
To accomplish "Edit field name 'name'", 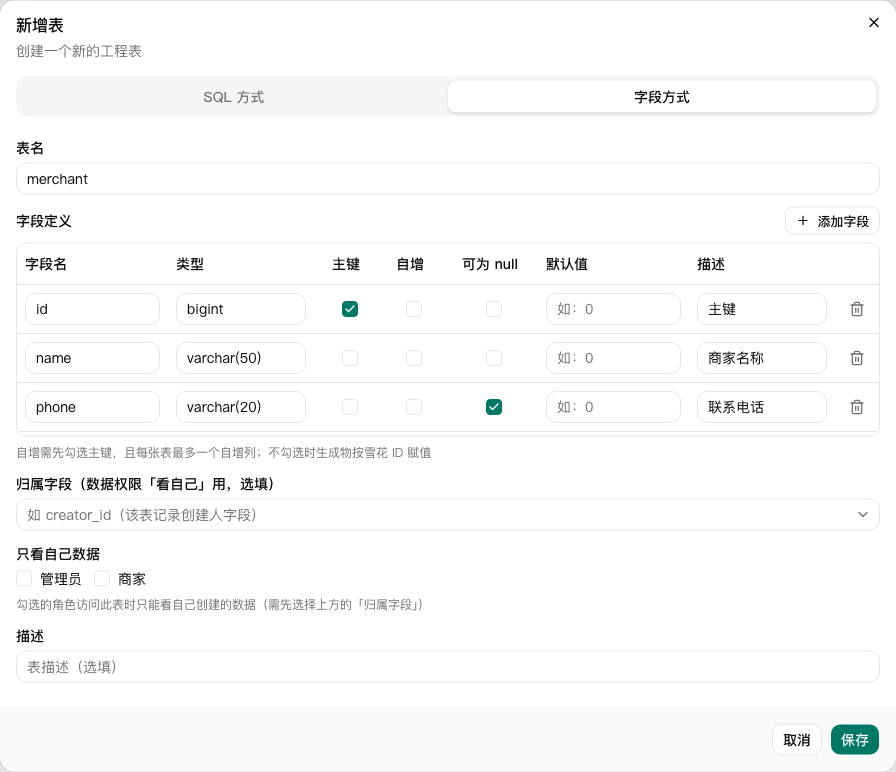I will pyautogui.click(x=92, y=358).
